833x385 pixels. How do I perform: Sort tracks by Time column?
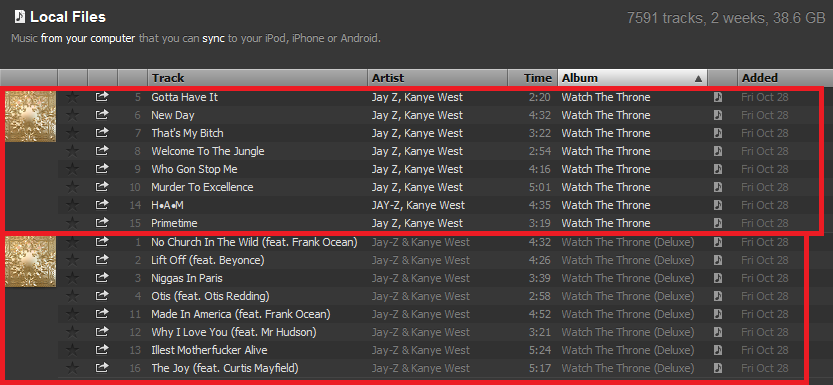pyautogui.click(x=532, y=78)
